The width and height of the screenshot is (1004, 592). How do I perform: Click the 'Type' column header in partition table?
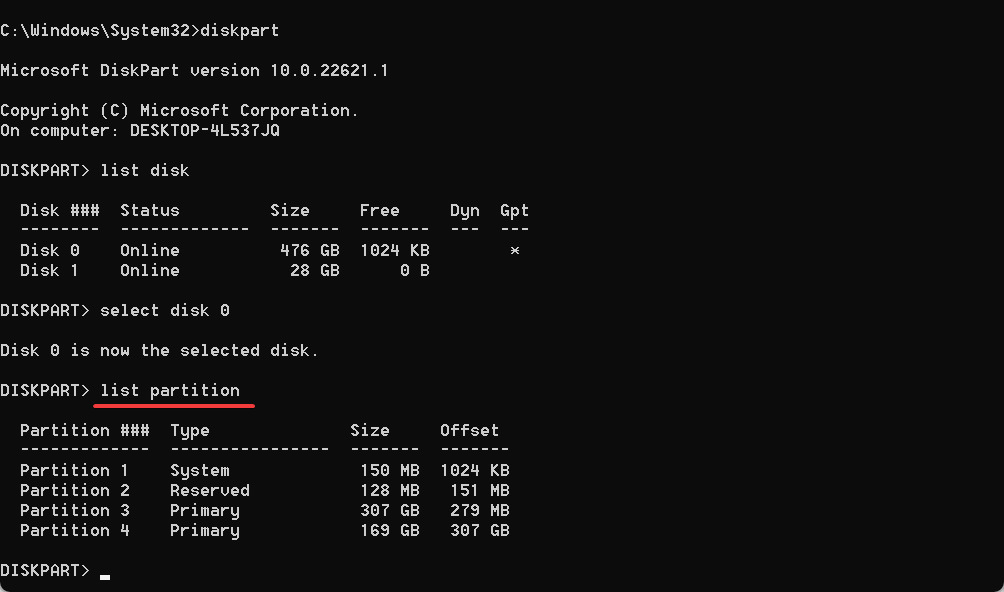click(x=190, y=431)
